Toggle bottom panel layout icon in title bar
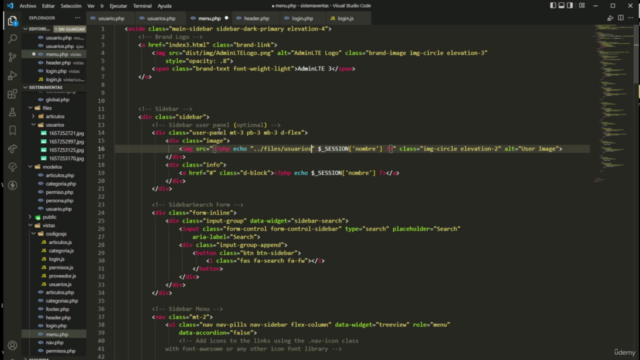 coord(562,6)
